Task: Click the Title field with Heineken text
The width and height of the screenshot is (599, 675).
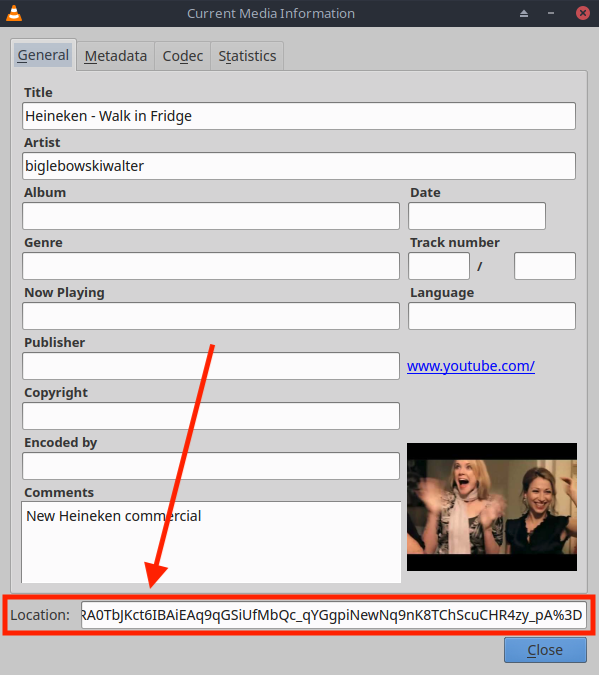Action: (x=299, y=116)
